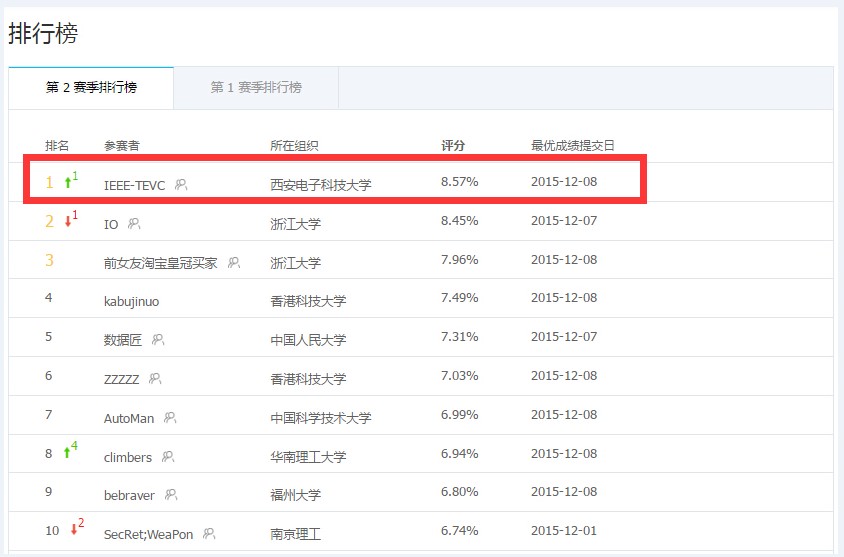Click team icon beside ZZZZZ
Image resolution: width=844 pixels, height=557 pixels.
pyautogui.click(x=155, y=378)
